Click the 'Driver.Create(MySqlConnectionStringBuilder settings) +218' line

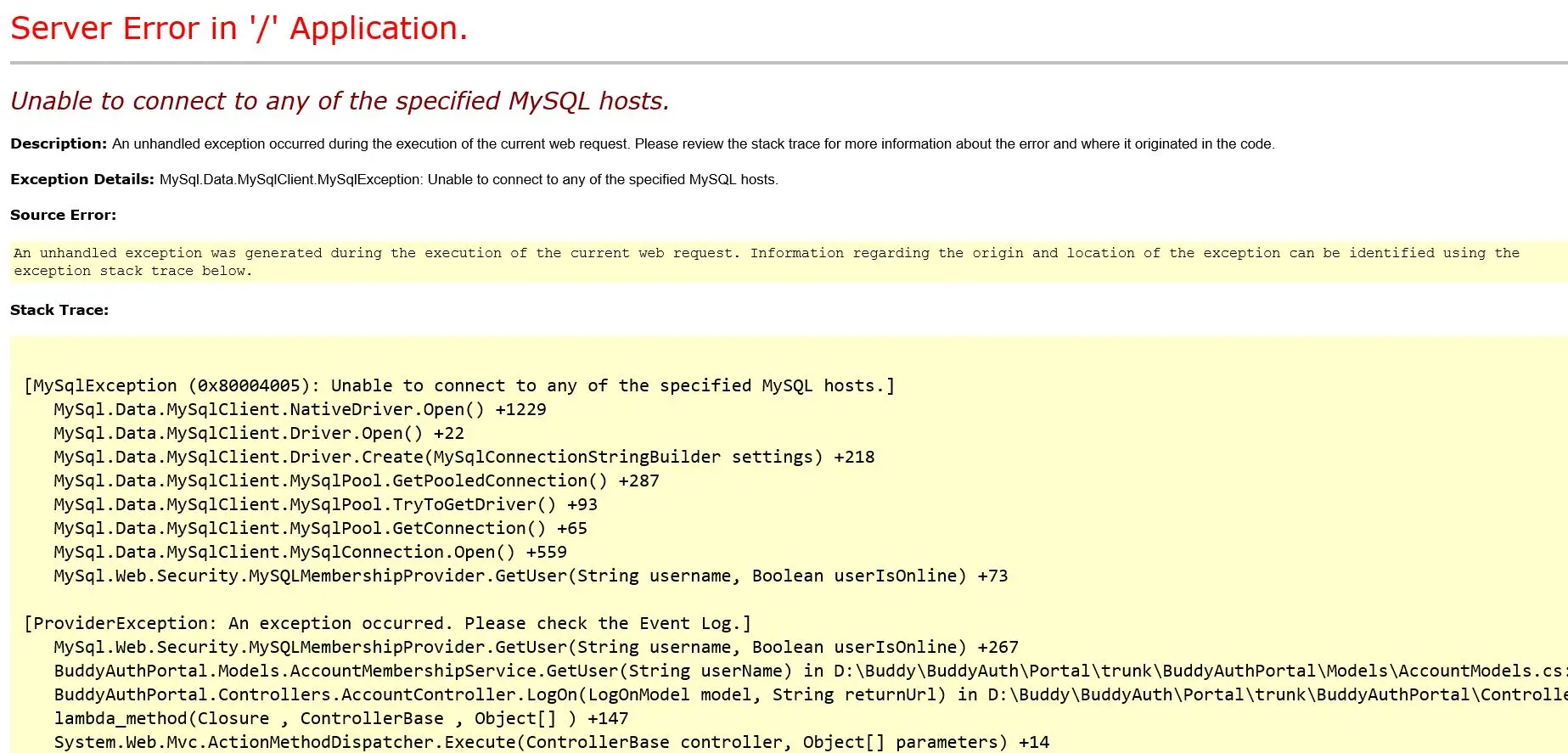coord(464,457)
